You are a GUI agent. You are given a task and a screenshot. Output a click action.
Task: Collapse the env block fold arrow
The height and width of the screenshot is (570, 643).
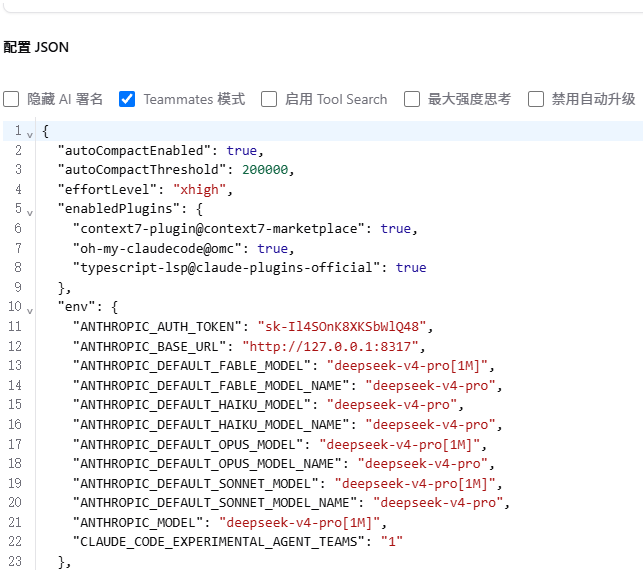coord(30,310)
